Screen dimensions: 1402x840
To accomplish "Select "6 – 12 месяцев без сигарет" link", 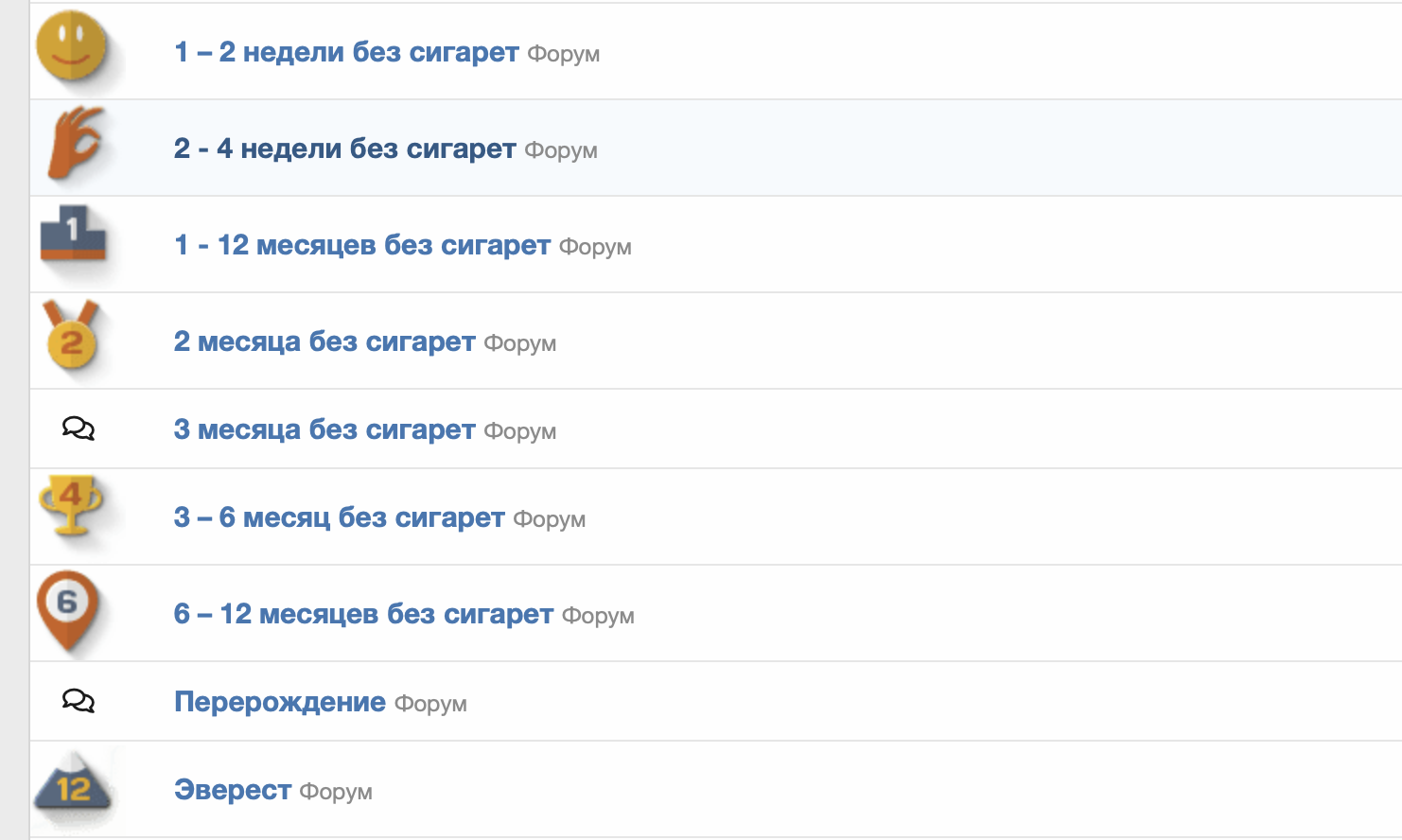I will pos(363,614).
